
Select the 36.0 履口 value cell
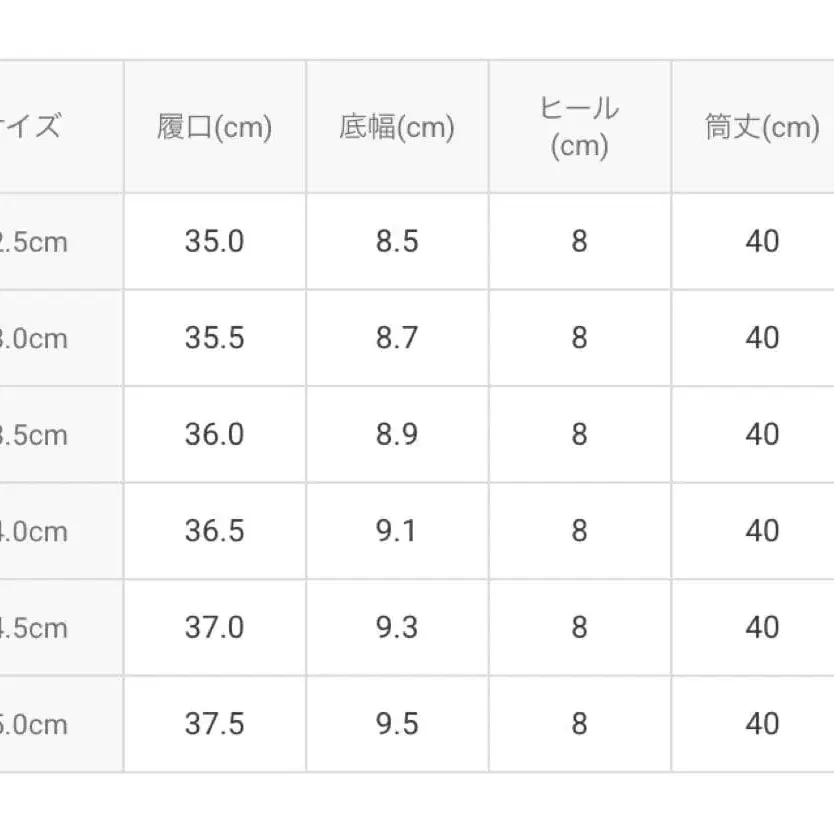pyautogui.click(x=214, y=435)
